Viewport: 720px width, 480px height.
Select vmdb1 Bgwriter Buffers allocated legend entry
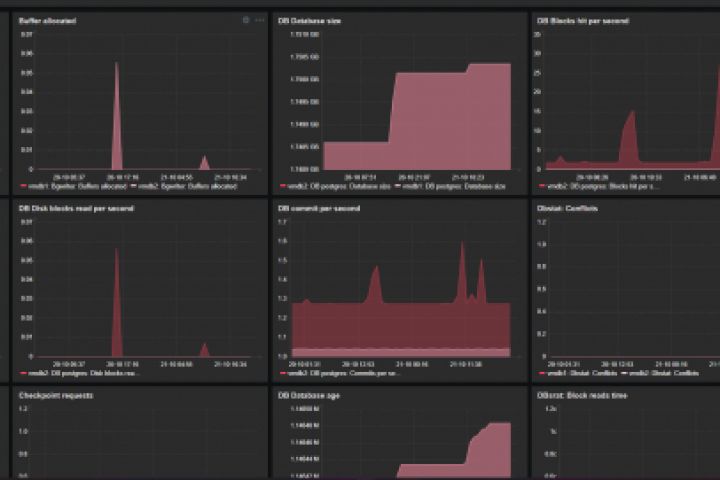tap(73, 186)
